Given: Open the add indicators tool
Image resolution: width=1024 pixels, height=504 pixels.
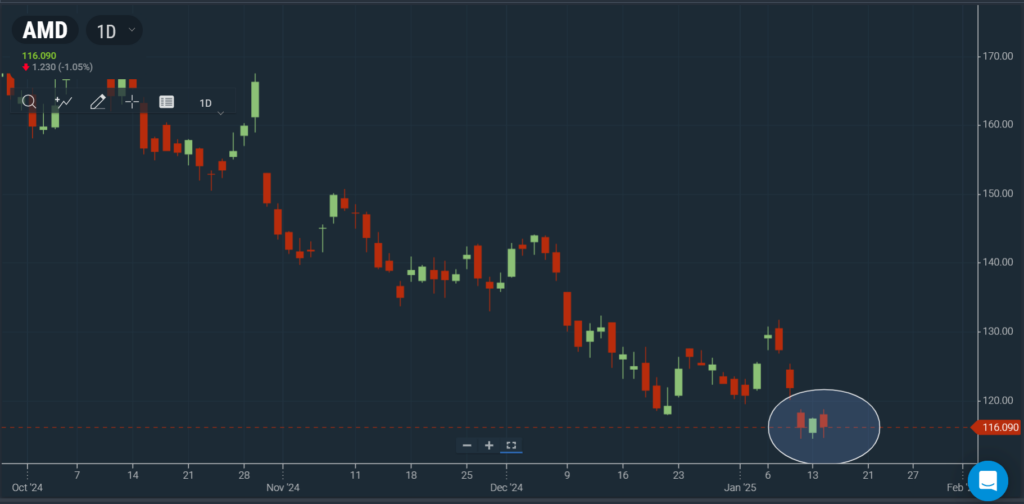Looking at the screenshot, I should coord(63,102).
